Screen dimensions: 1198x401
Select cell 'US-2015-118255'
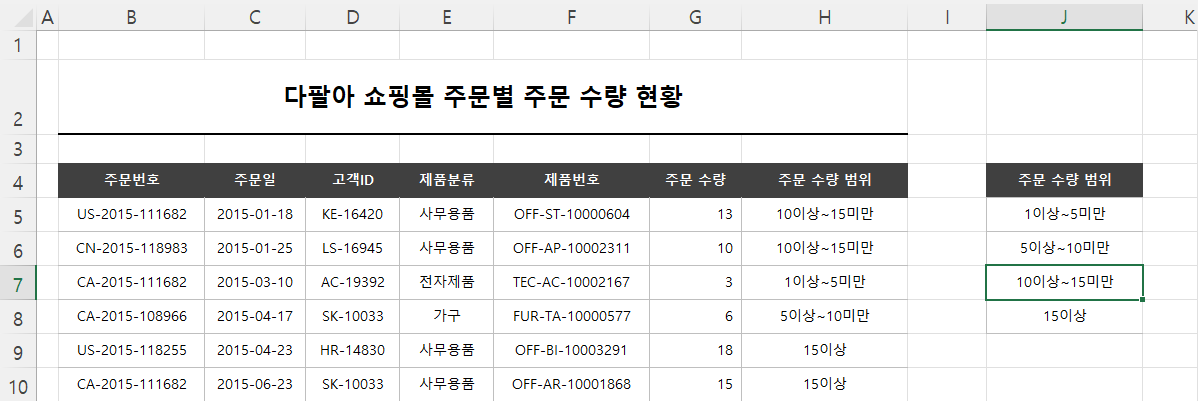131,351
